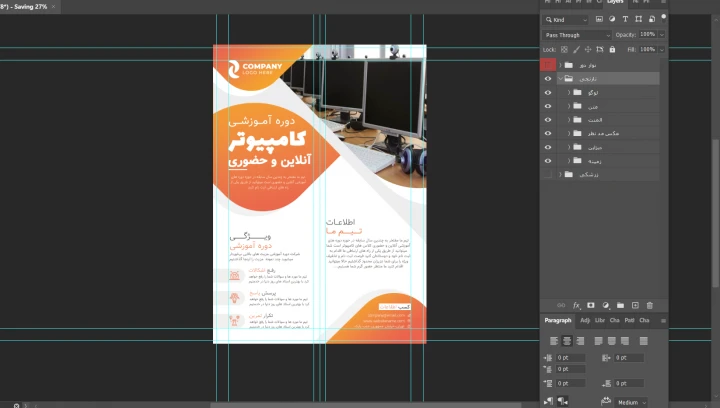Create a new group folder icon
720x408 pixels.
point(620,305)
